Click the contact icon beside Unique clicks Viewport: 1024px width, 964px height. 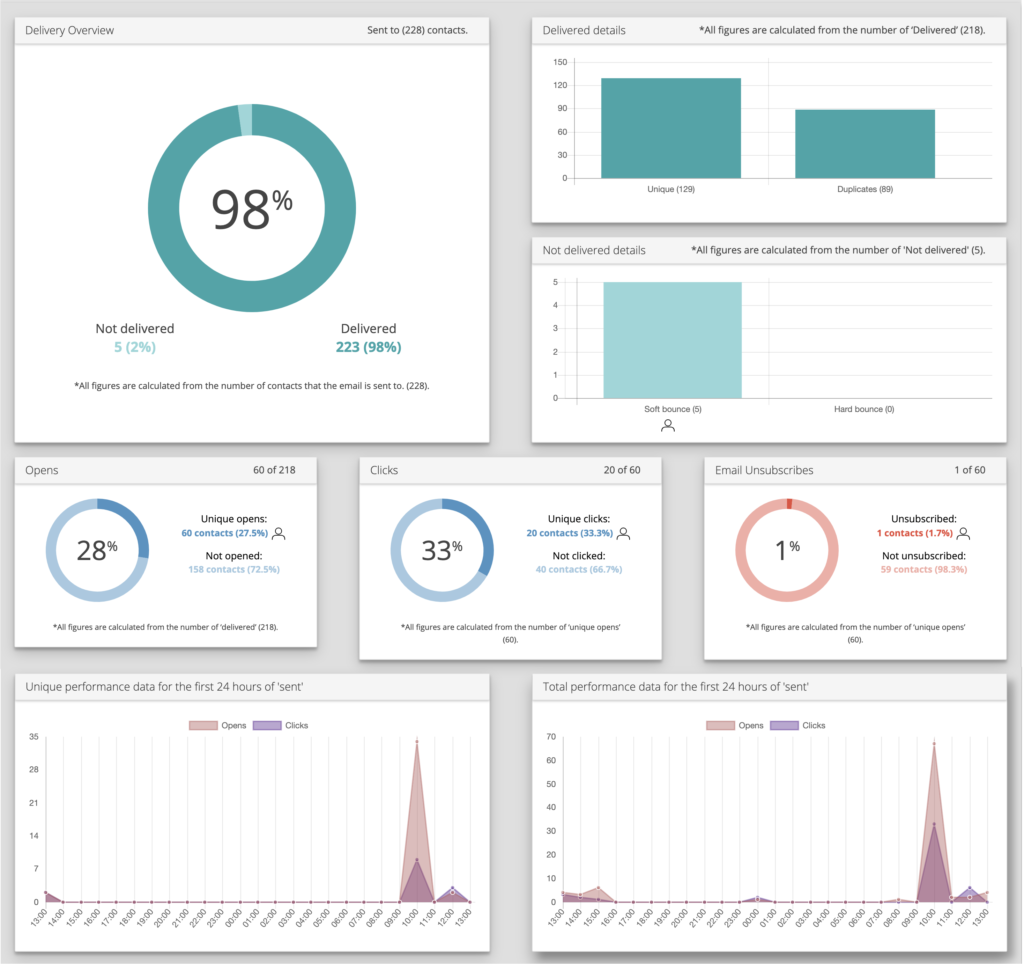tap(624, 534)
